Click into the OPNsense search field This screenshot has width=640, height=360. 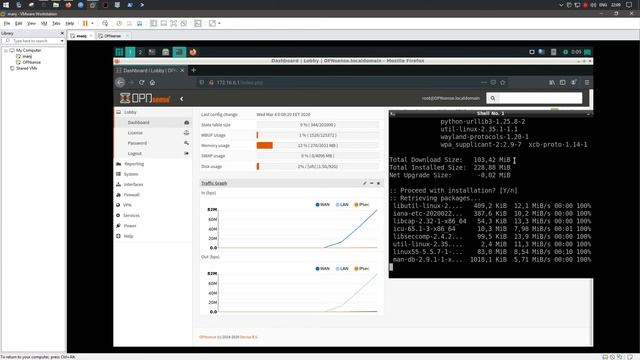[540, 98]
